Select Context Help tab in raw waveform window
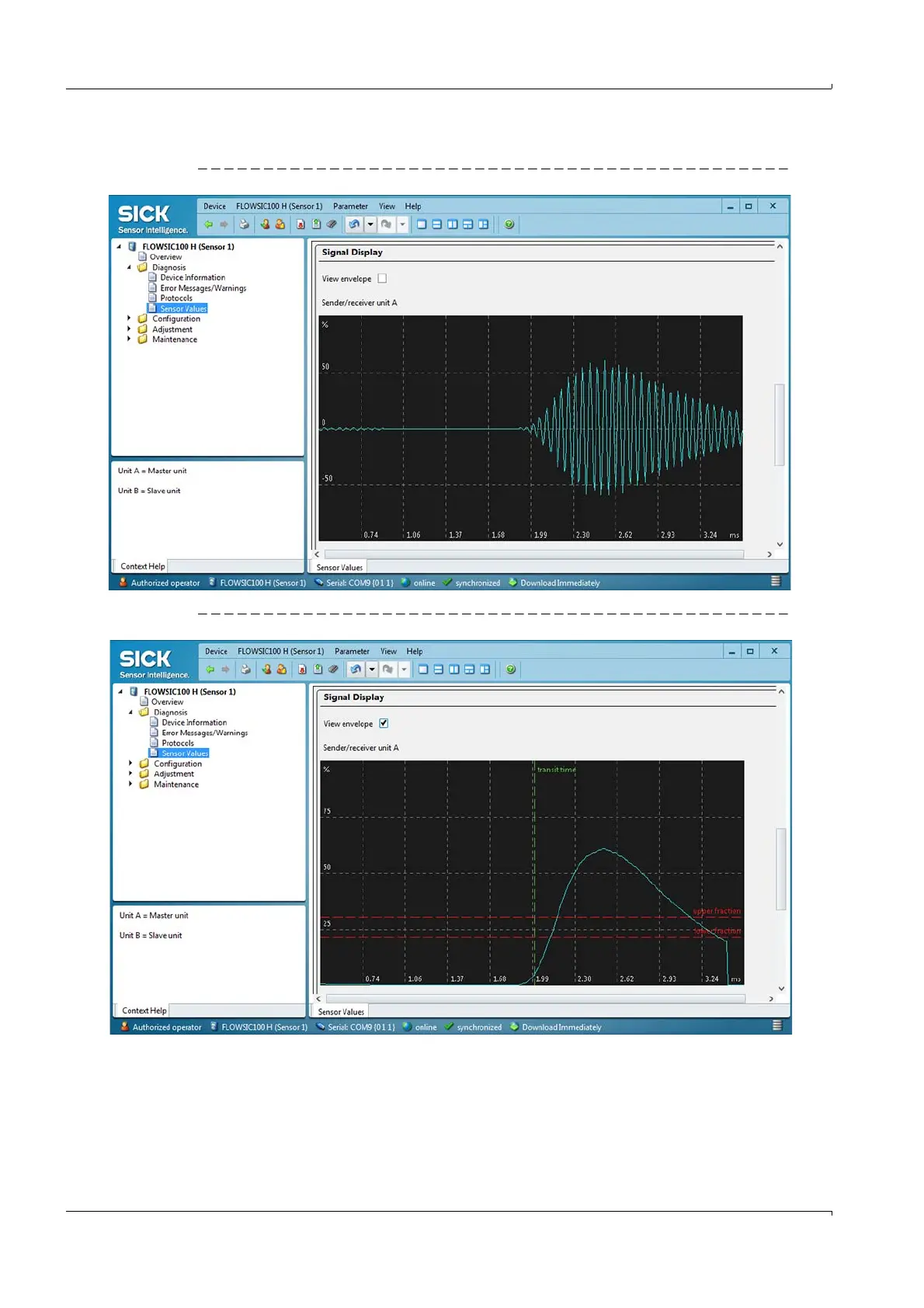The width and height of the screenshot is (924, 1308). (x=142, y=566)
